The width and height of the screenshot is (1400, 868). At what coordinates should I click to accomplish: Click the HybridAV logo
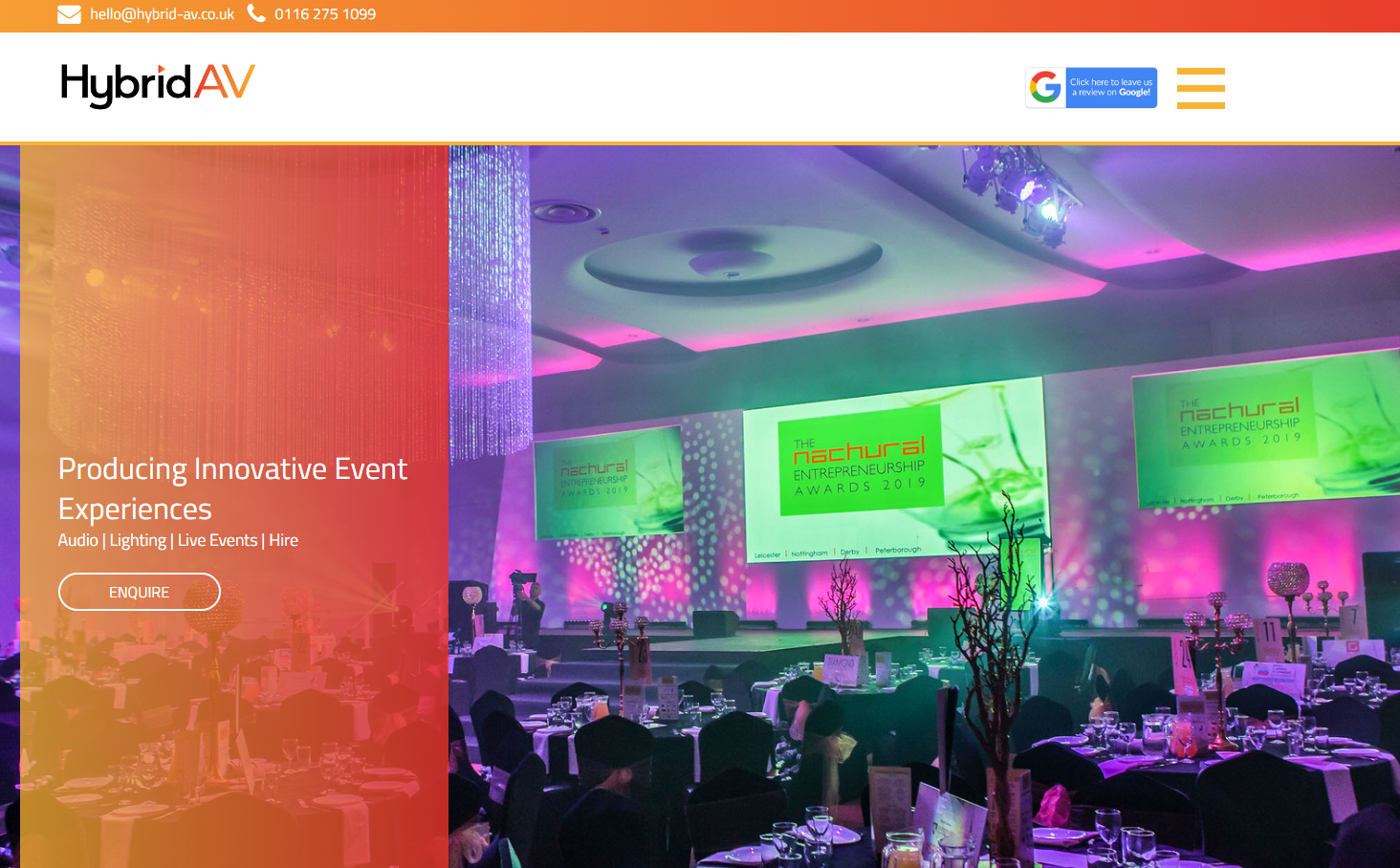click(156, 83)
